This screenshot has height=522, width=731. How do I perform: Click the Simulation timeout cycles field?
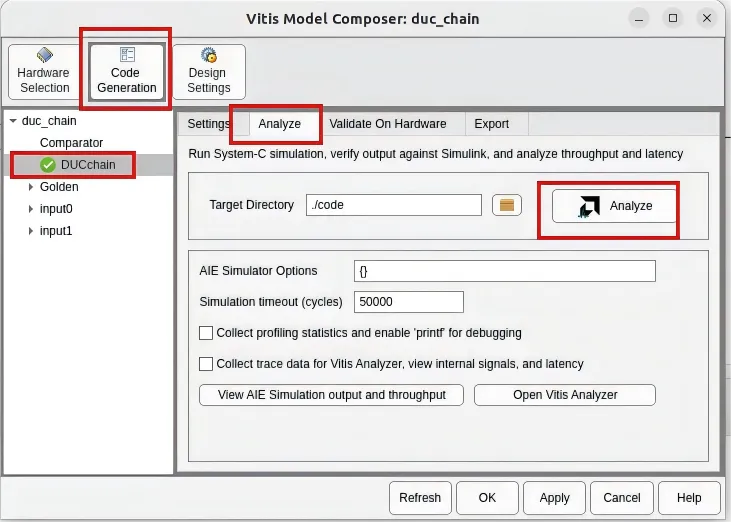click(x=408, y=302)
